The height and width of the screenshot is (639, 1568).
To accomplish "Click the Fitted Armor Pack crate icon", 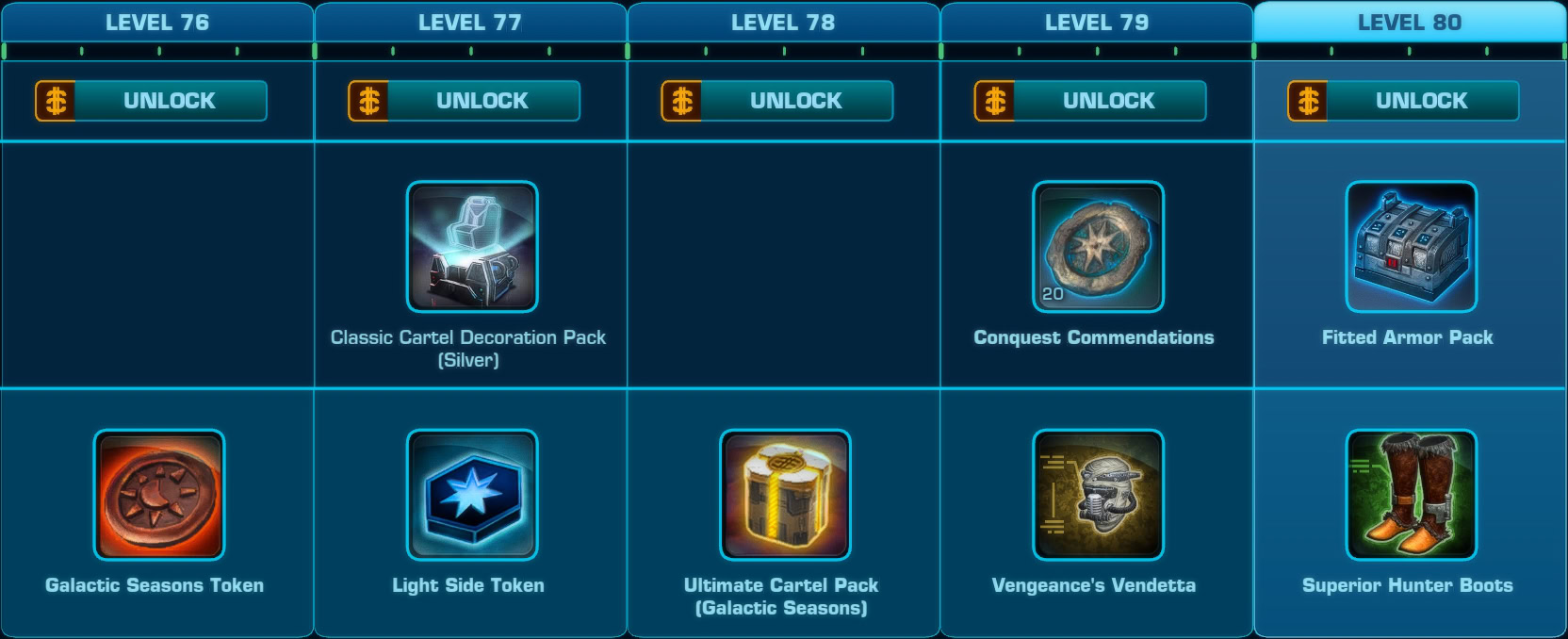I will [1412, 247].
